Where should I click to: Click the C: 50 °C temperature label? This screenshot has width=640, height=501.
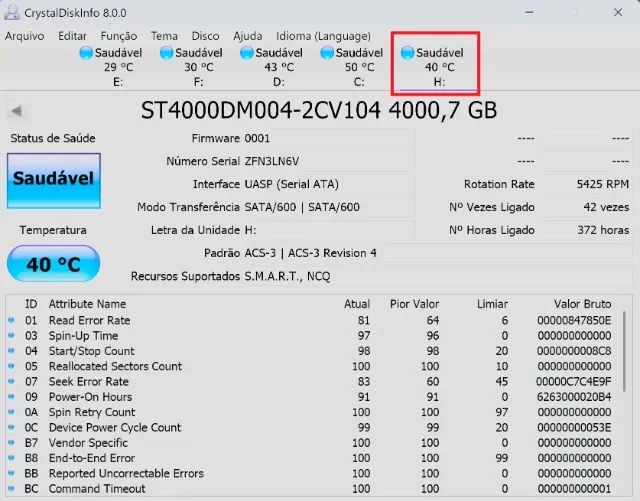(x=359, y=67)
